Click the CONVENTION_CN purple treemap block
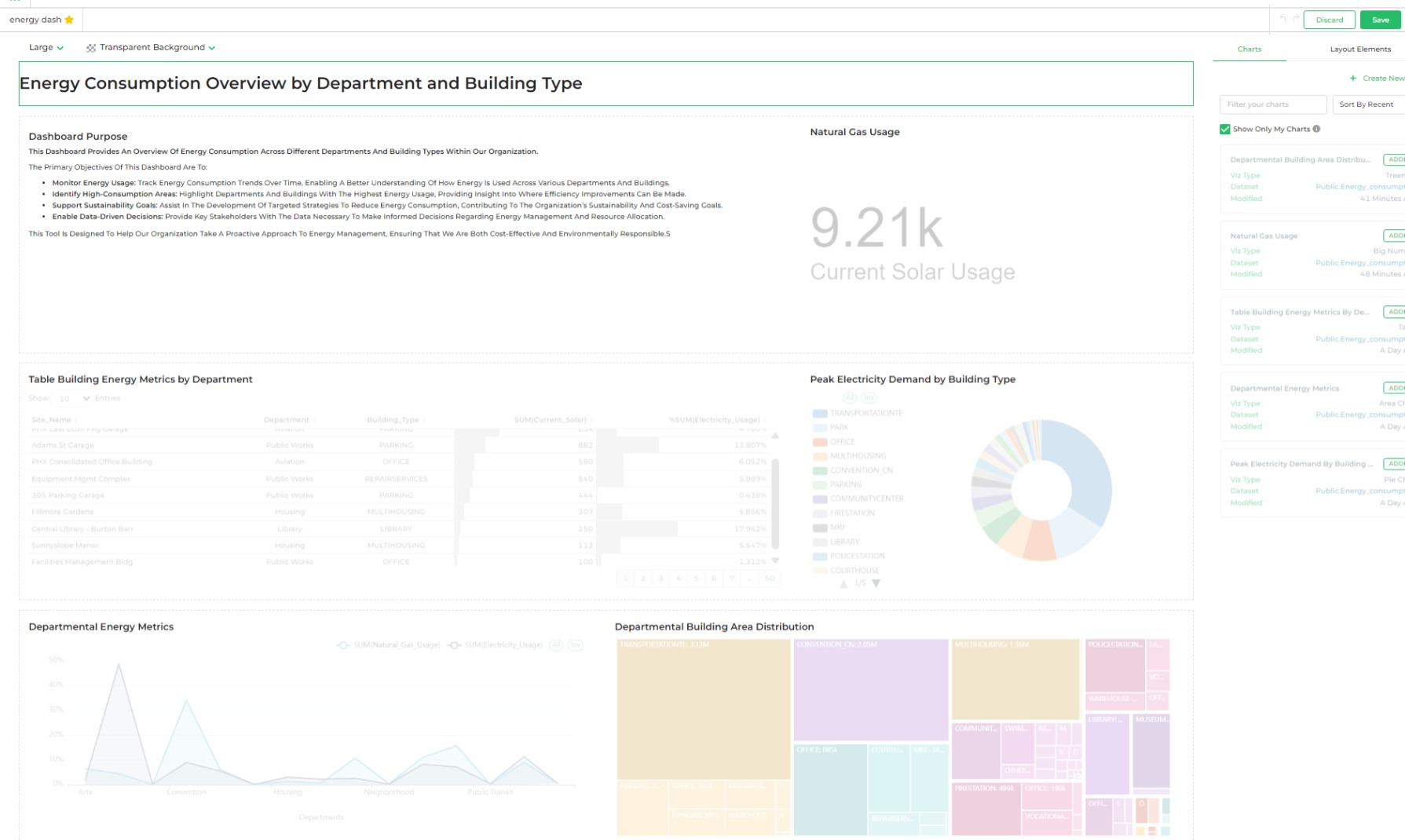Image resolution: width=1405 pixels, height=840 pixels. (870, 689)
